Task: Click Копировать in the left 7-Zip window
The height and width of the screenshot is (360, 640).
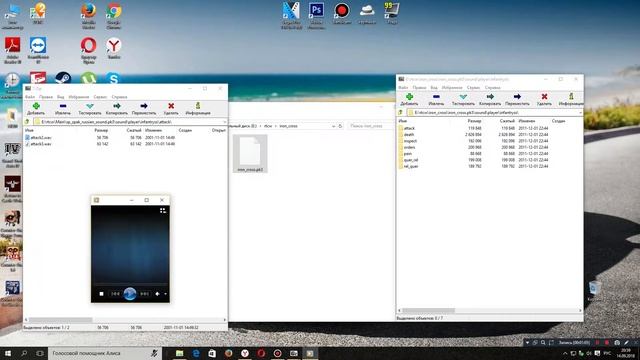Action: (x=117, y=109)
